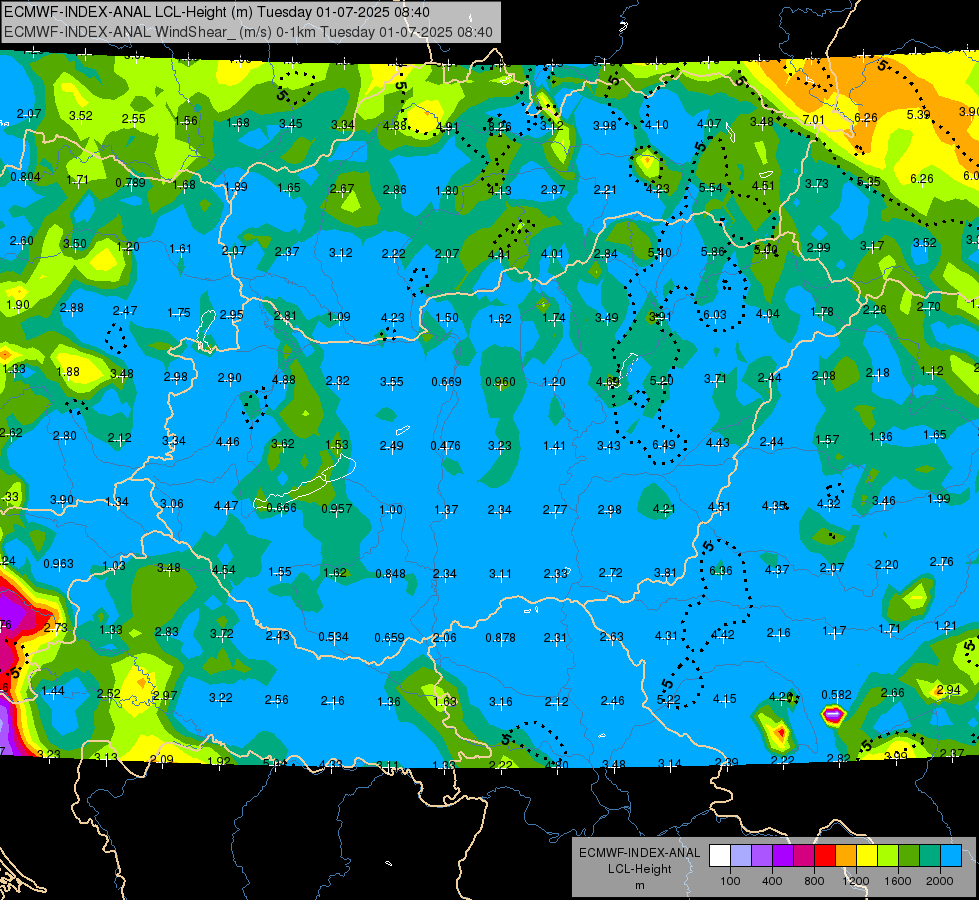Click the teal legend color swatch
This screenshot has width=979, height=900.
point(930,856)
